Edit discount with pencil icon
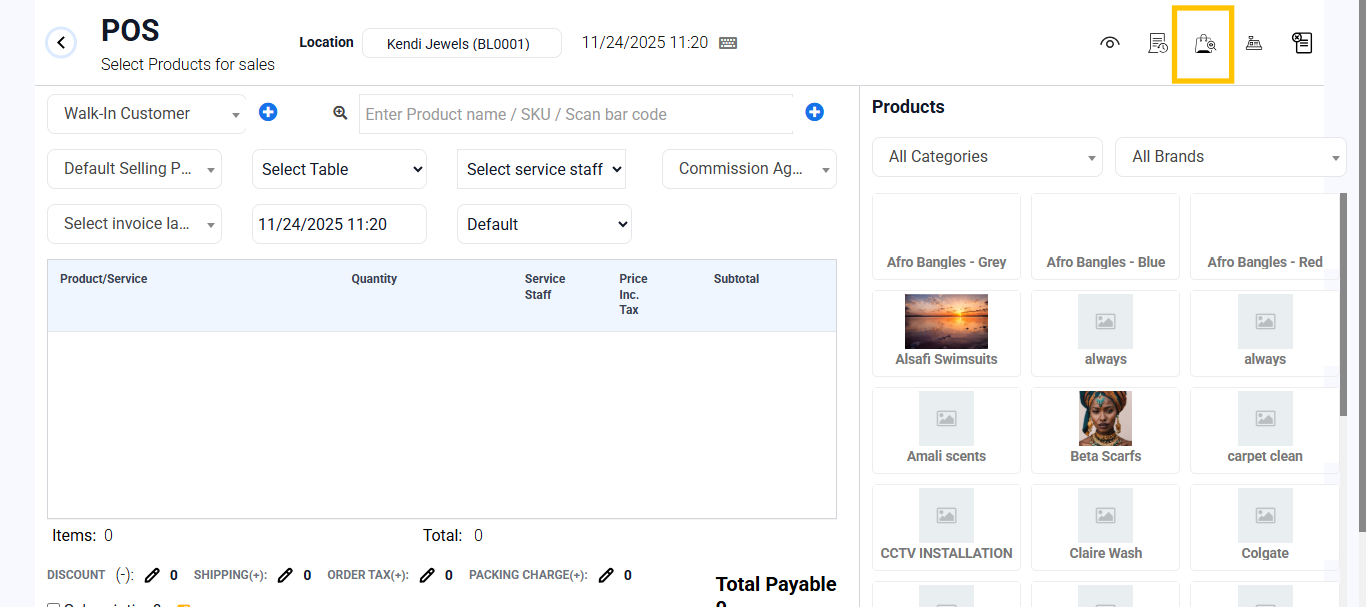This screenshot has height=607, width=1366. (x=152, y=575)
